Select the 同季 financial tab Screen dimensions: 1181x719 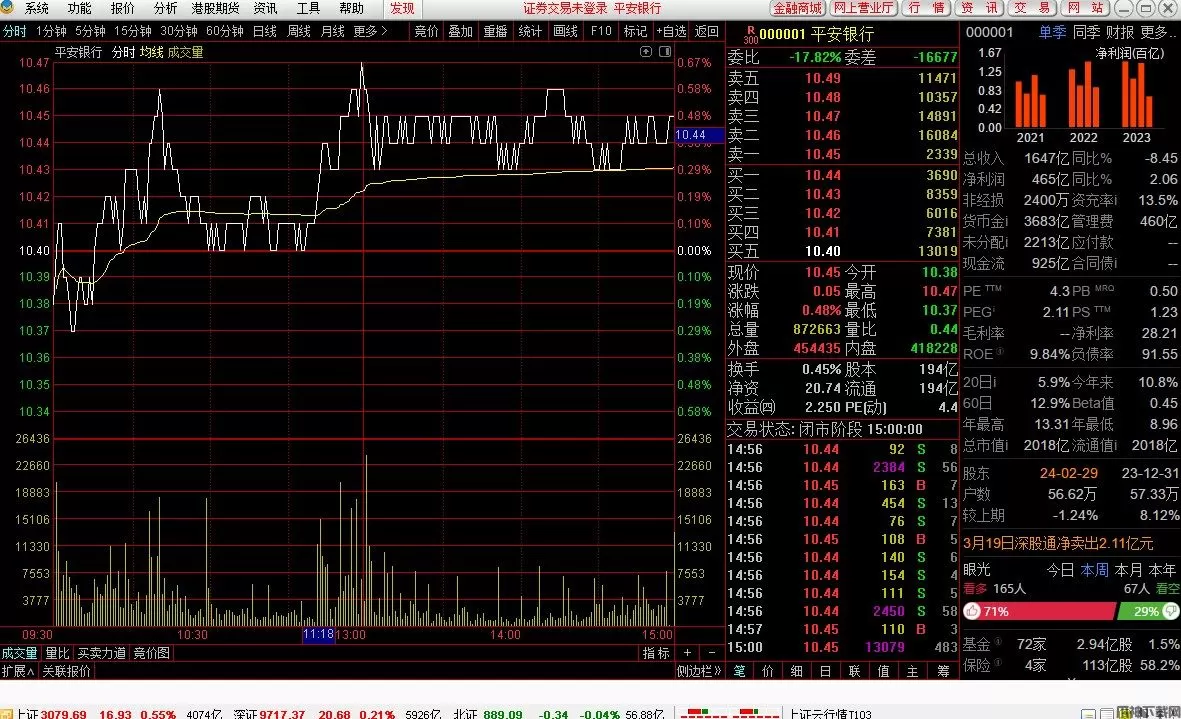pyautogui.click(x=1087, y=32)
